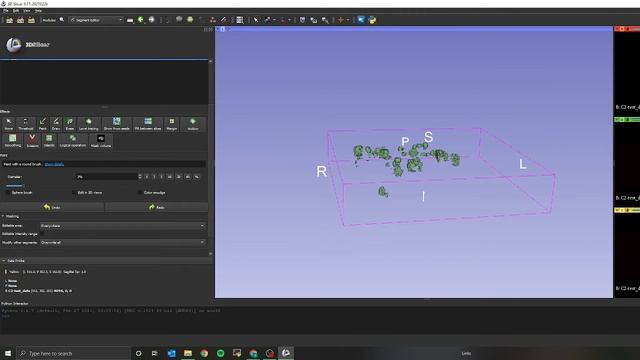Open the Help menu
This screenshot has width=640, height=360.
(38, 11)
